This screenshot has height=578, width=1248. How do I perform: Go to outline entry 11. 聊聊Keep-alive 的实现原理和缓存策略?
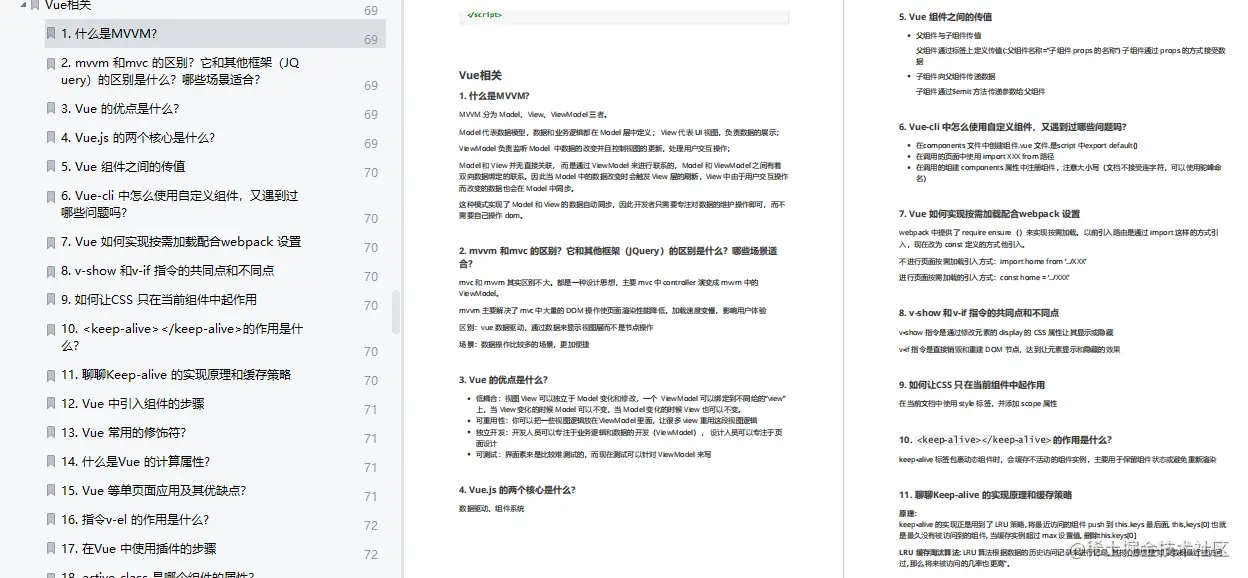coord(176,375)
